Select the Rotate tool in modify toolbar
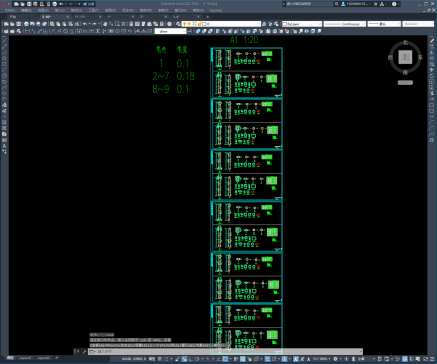 point(432,76)
